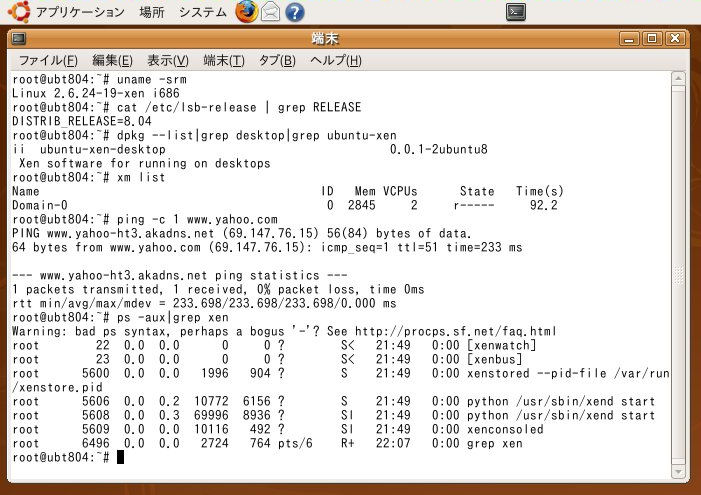Click the scrollbar up arrow
Screen dimensions: 701x495
coord(678,79)
